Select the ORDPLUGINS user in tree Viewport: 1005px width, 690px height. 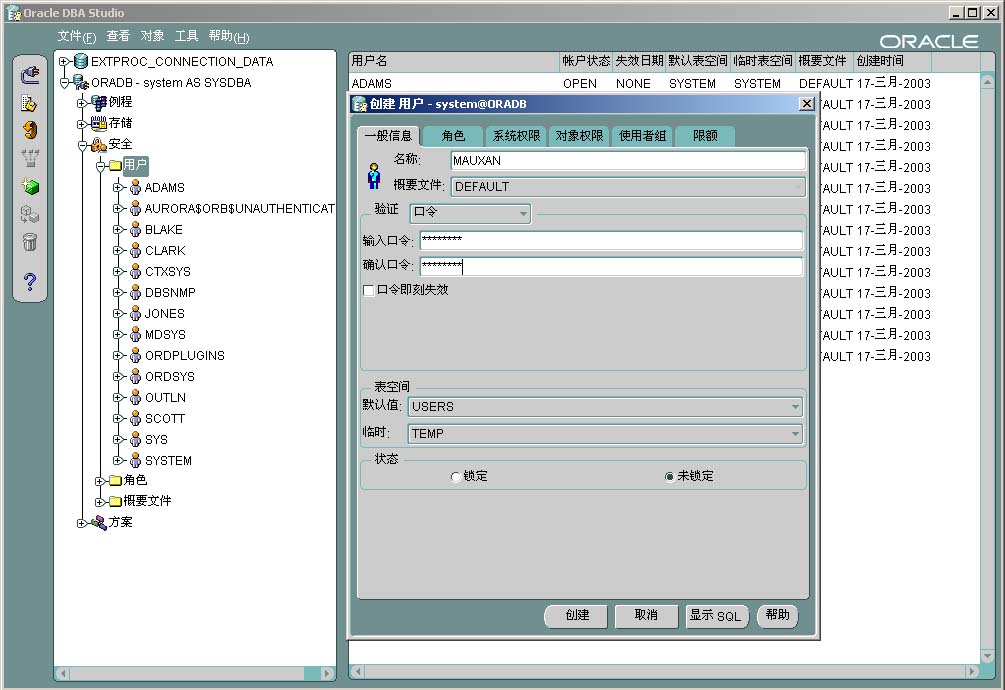click(x=185, y=356)
